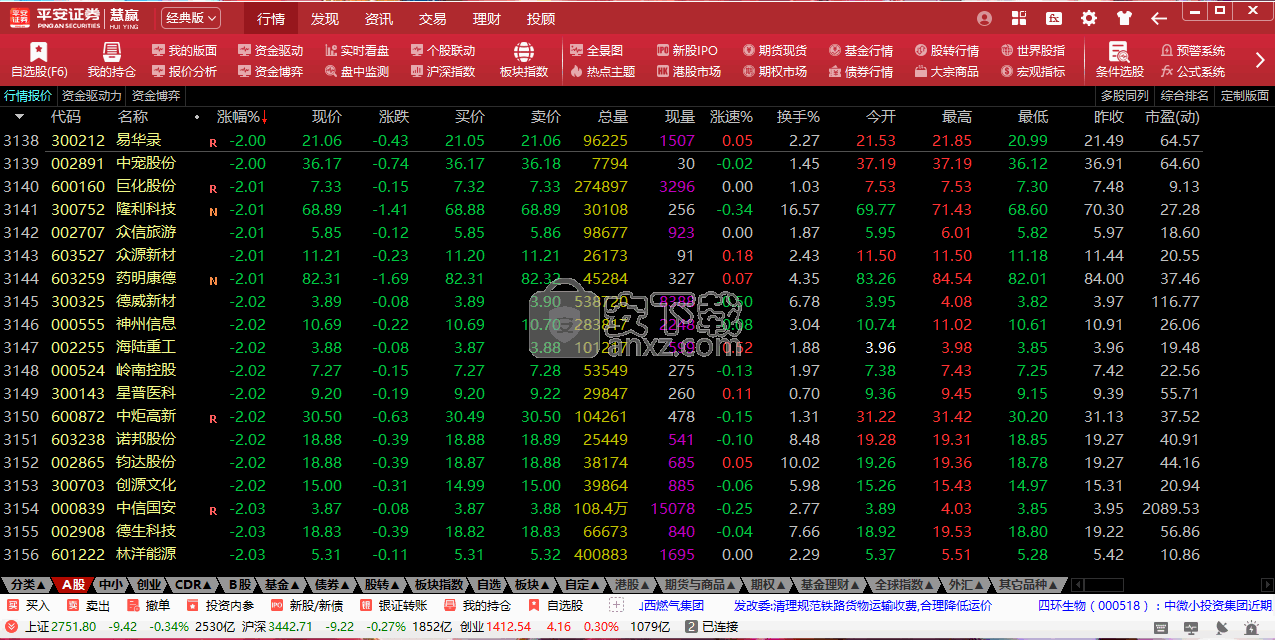
Task: Open the skin T-shirt icon
Action: pos(1124,18)
